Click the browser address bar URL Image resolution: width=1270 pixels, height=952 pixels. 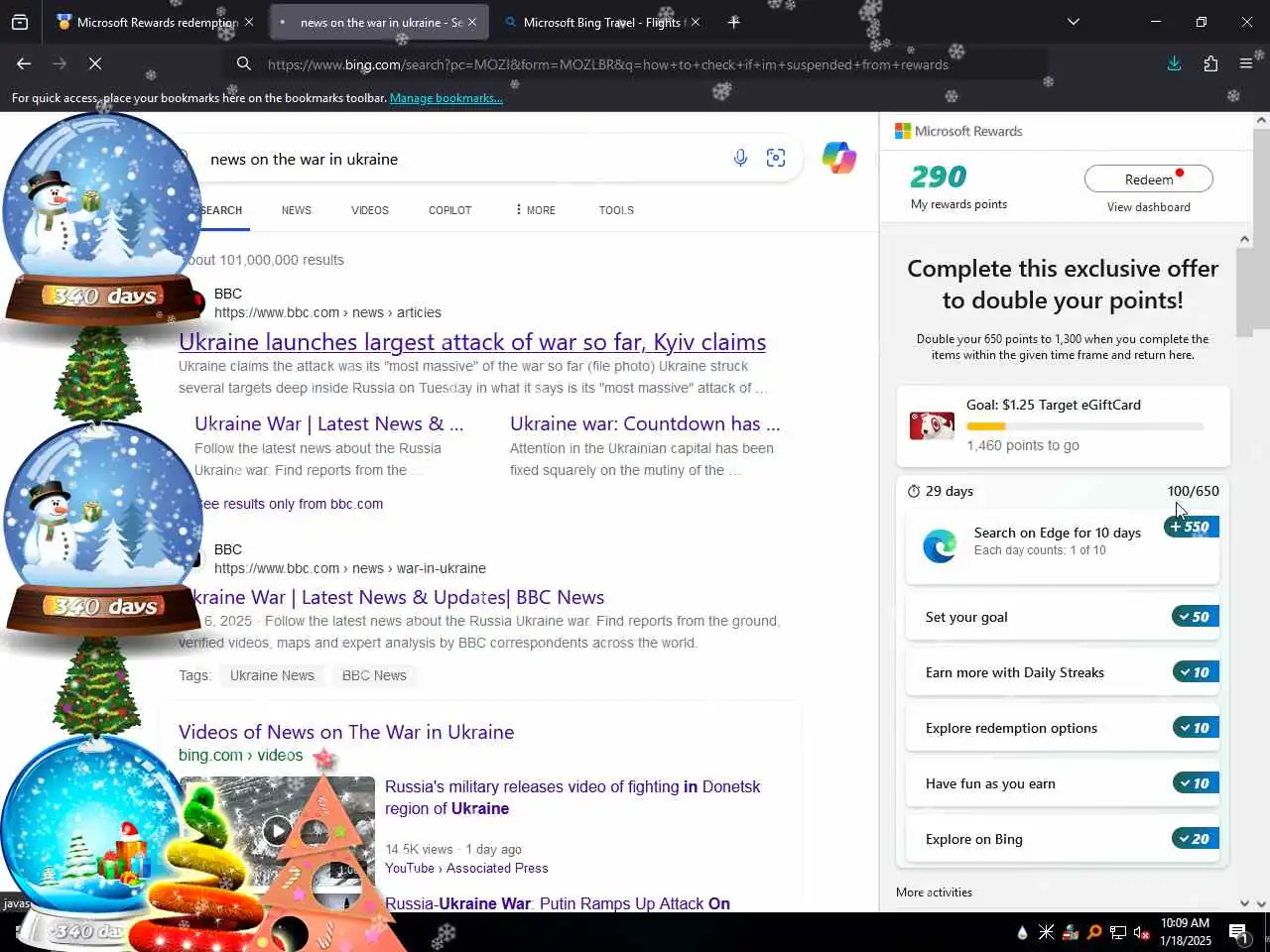coord(607,64)
